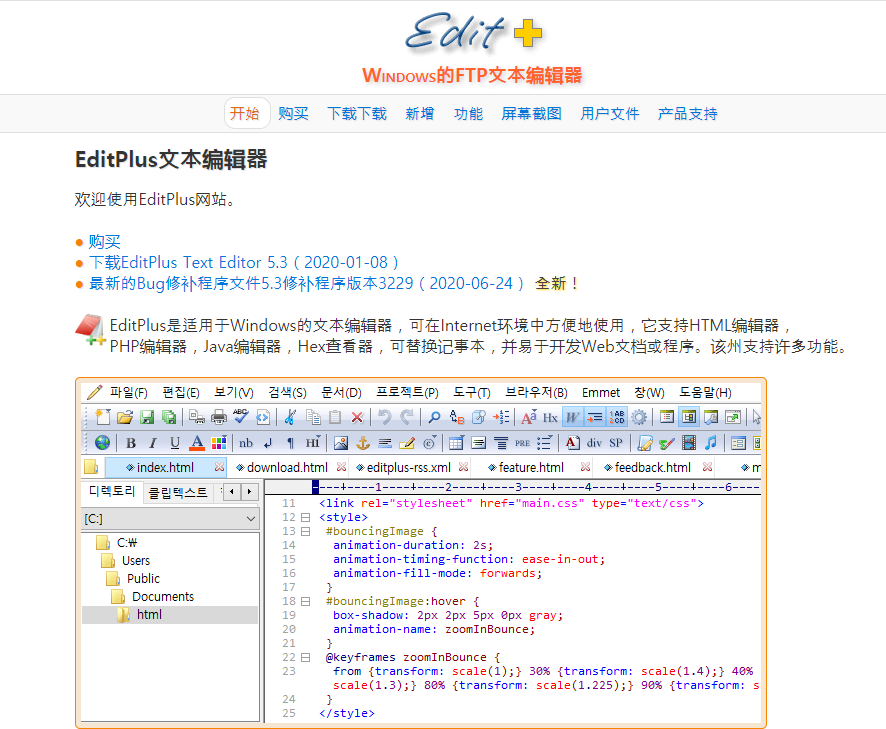Open the color palette grid dropdown
This screenshot has height=729, width=886.
click(x=219, y=442)
